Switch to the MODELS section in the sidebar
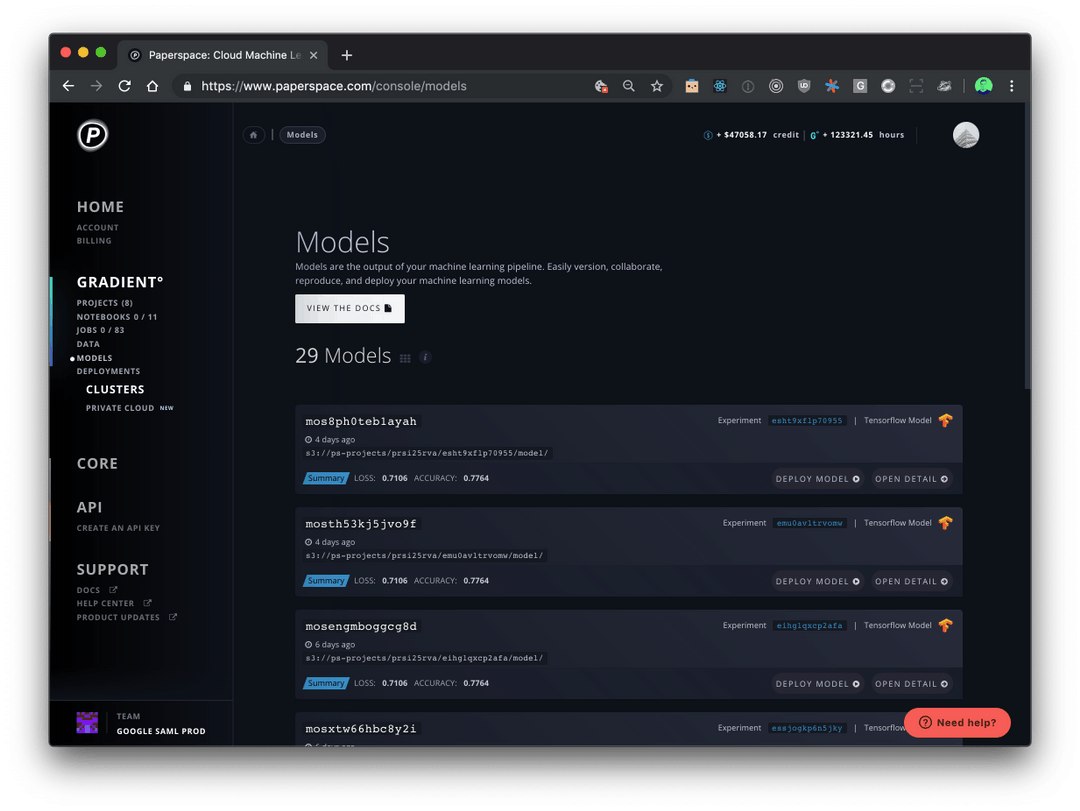1080x811 pixels. (93, 357)
